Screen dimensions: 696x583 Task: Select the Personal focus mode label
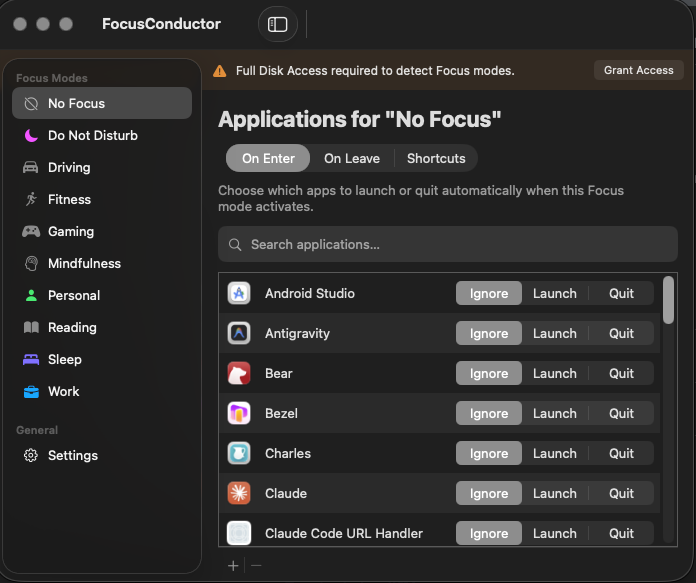pyautogui.click(x=74, y=295)
